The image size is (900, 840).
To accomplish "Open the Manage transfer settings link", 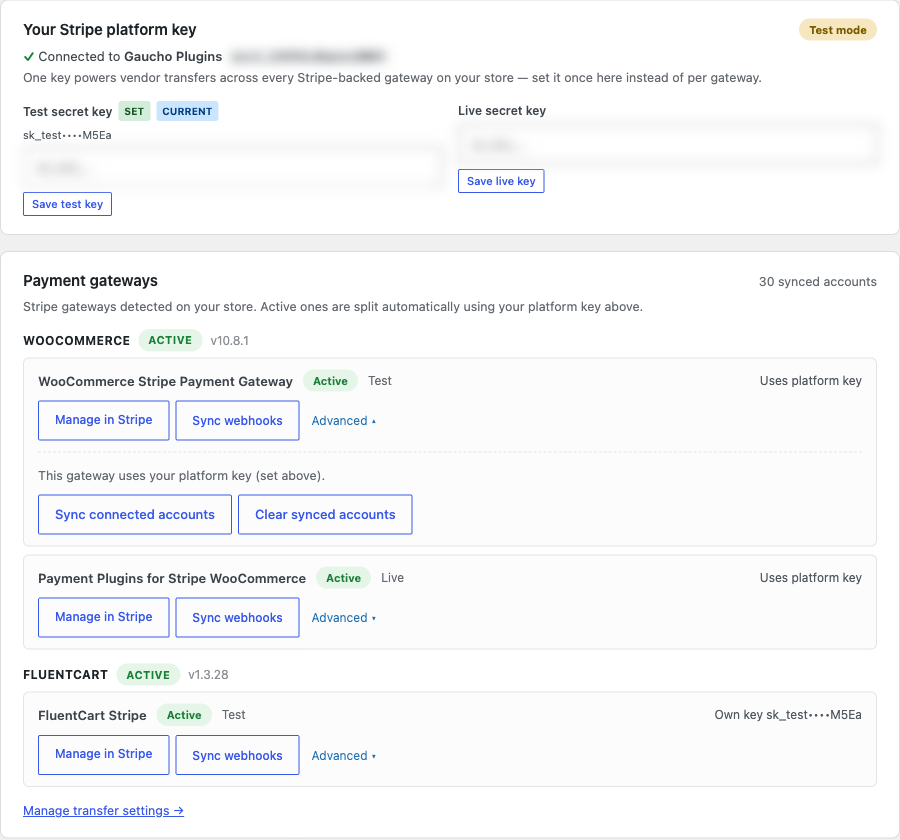I will click(x=103, y=811).
